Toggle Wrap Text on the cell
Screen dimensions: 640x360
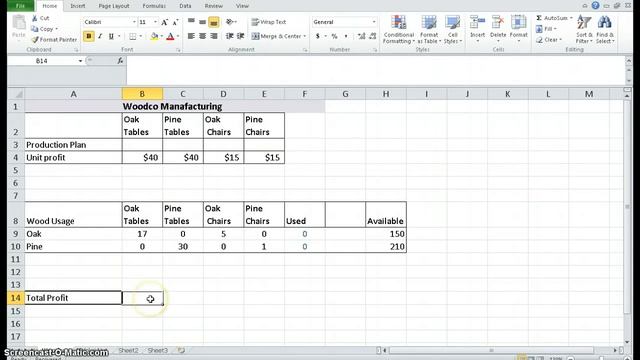click(269, 22)
